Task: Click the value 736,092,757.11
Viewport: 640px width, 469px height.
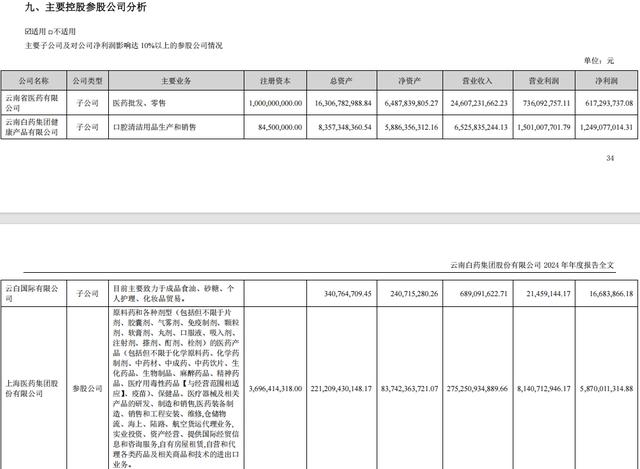Action: pyautogui.click(x=546, y=103)
